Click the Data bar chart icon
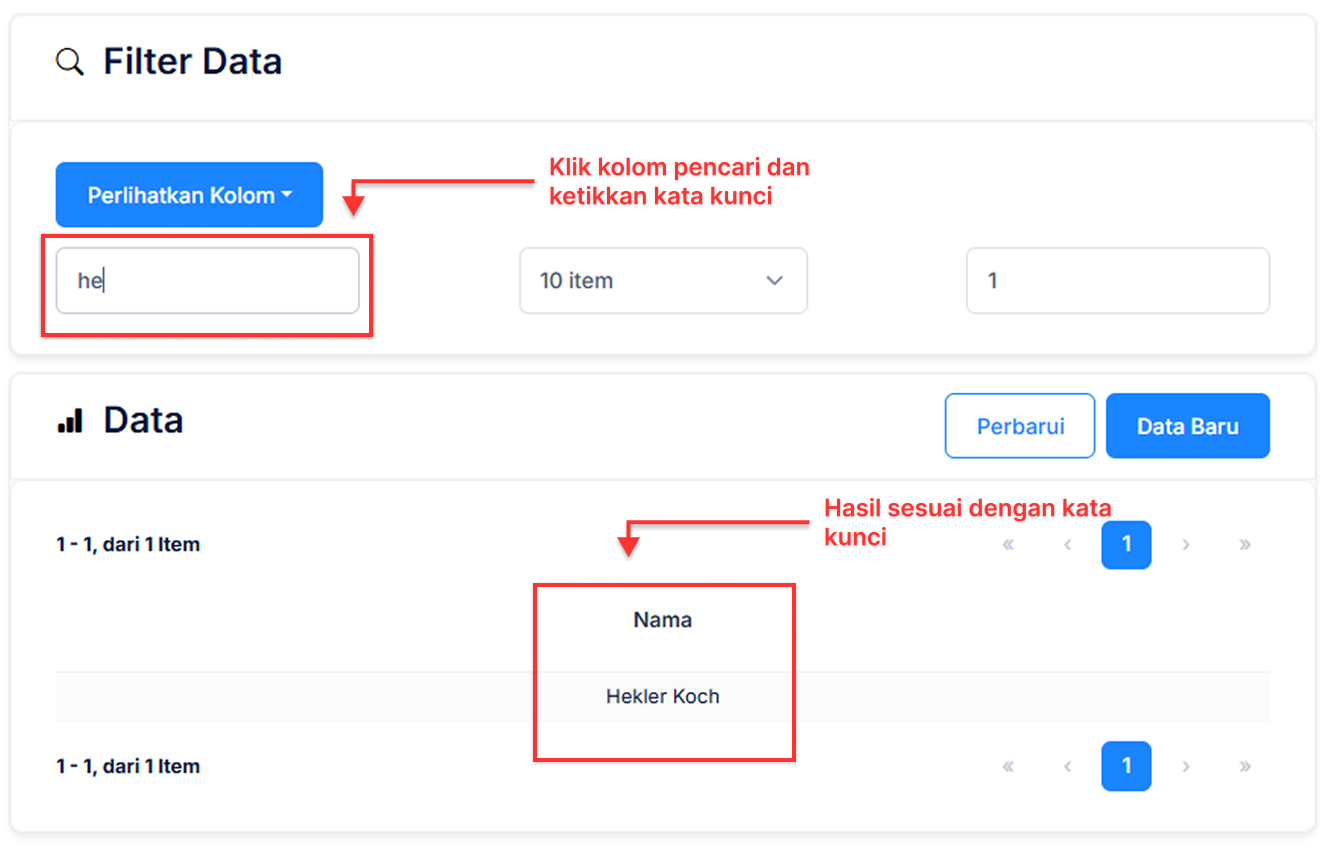This screenshot has width=1334, height=852. coord(70,421)
